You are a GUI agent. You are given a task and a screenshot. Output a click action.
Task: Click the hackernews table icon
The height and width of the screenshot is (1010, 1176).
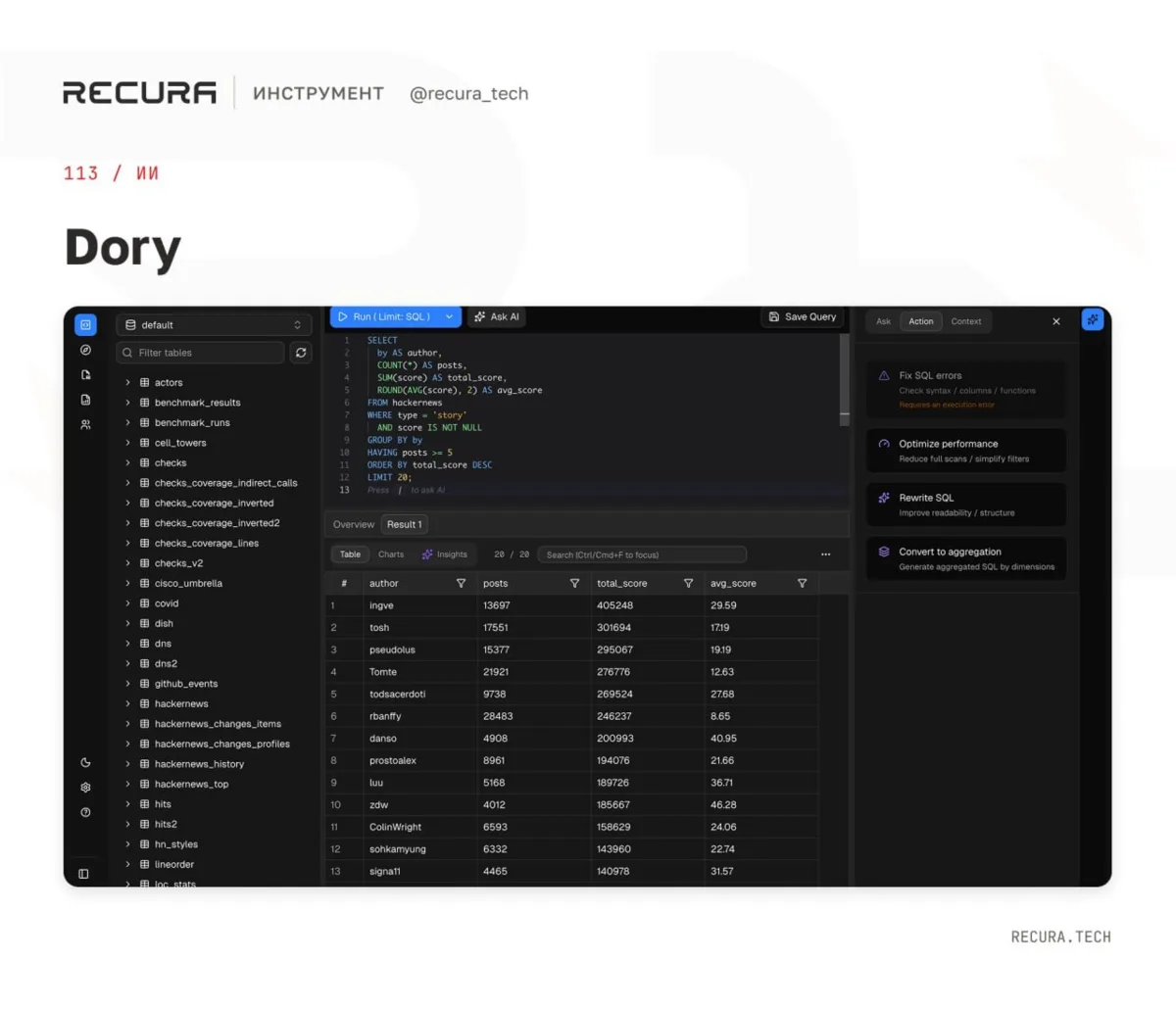pos(145,704)
